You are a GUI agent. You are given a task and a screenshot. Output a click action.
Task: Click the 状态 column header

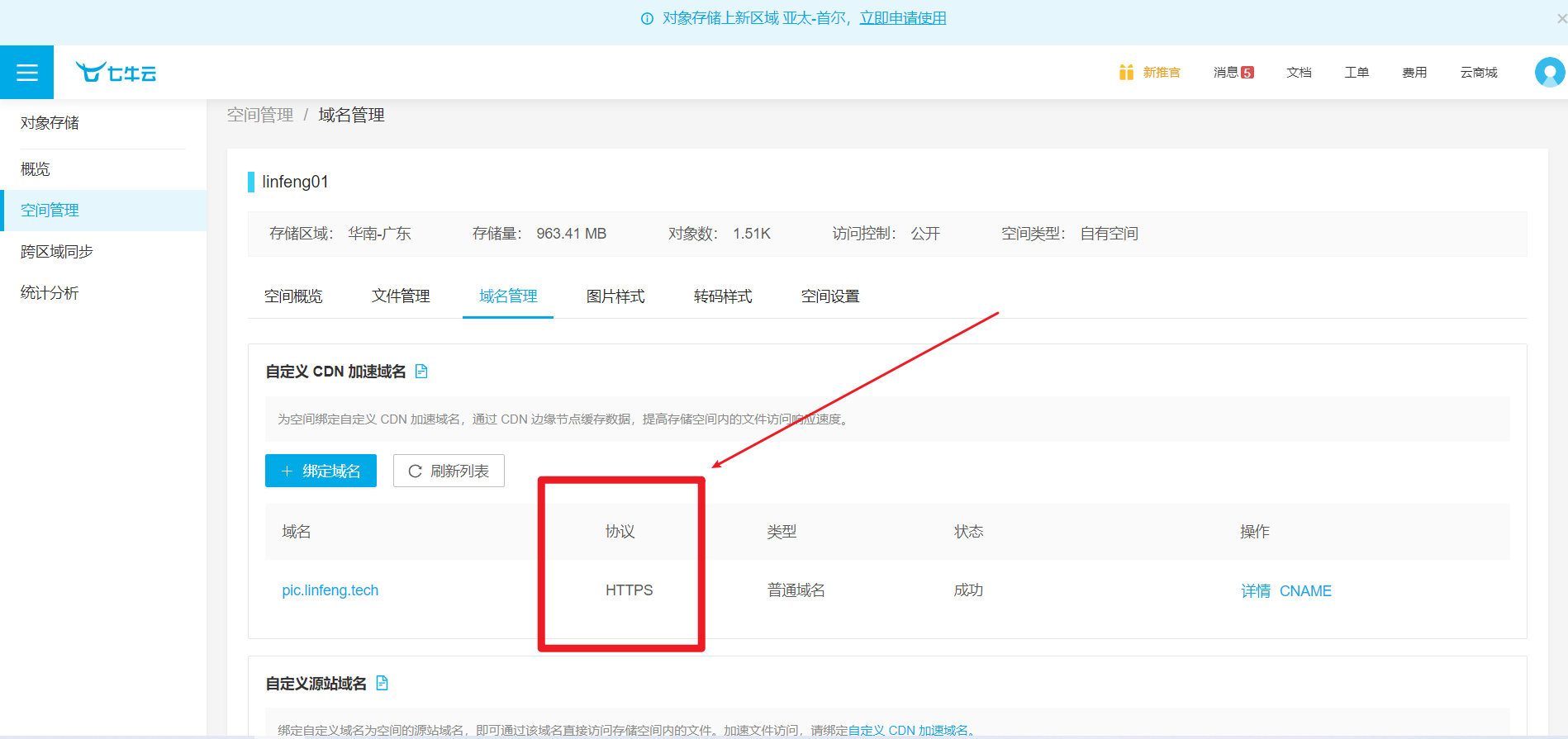(x=968, y=532)
